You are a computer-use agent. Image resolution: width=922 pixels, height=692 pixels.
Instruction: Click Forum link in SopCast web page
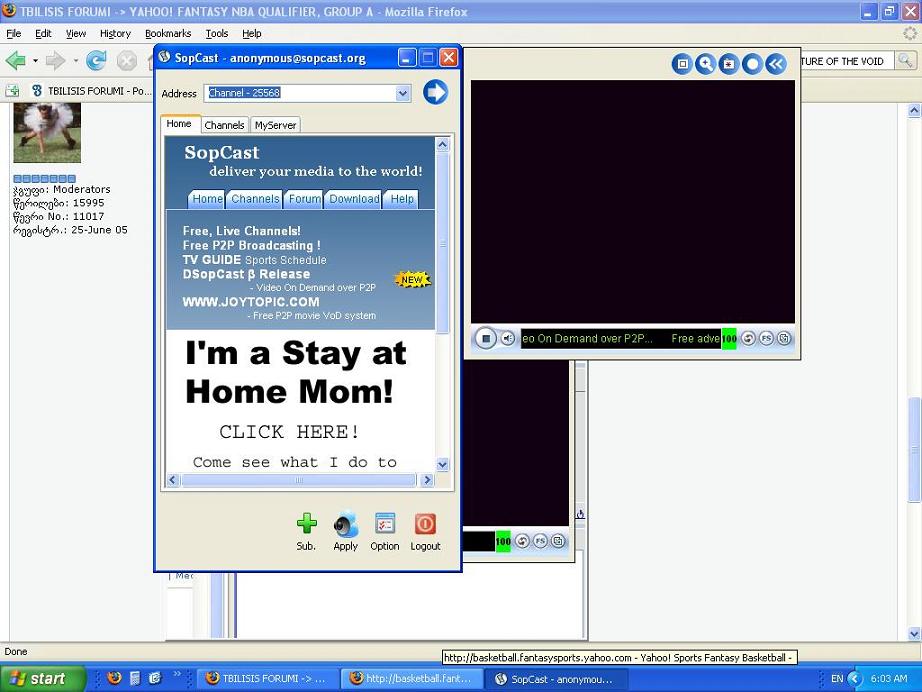[305, 199]
